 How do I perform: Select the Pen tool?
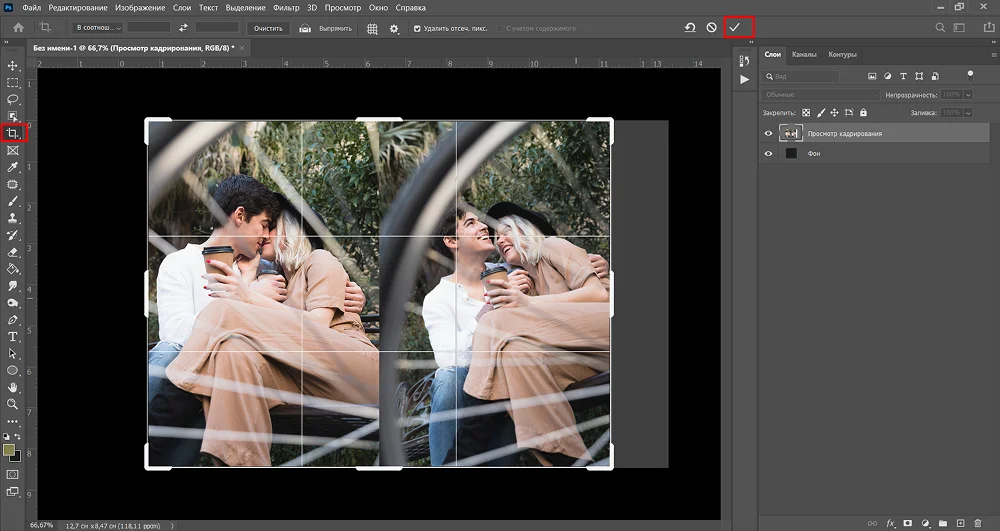pyautogui.click(x=13, y=320)
